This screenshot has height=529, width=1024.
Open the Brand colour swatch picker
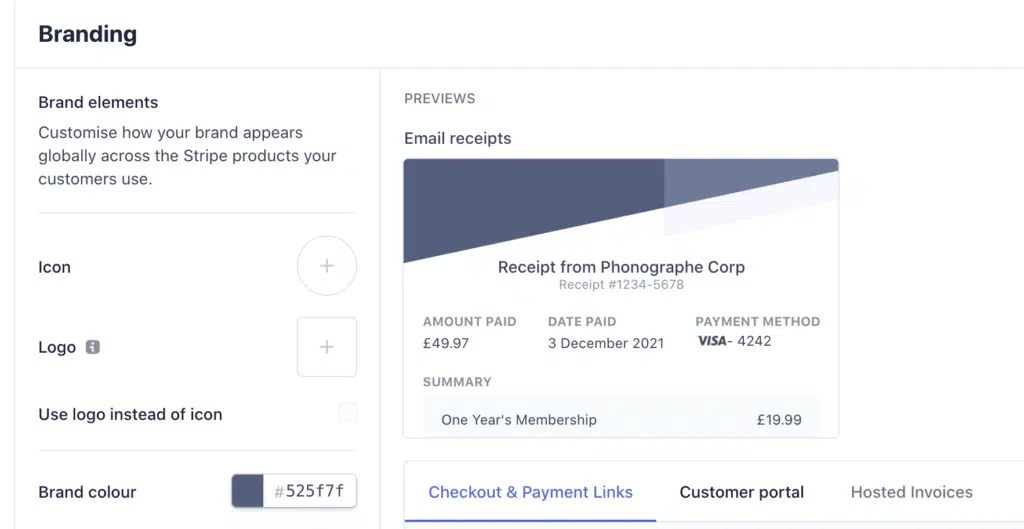point(248,491)
